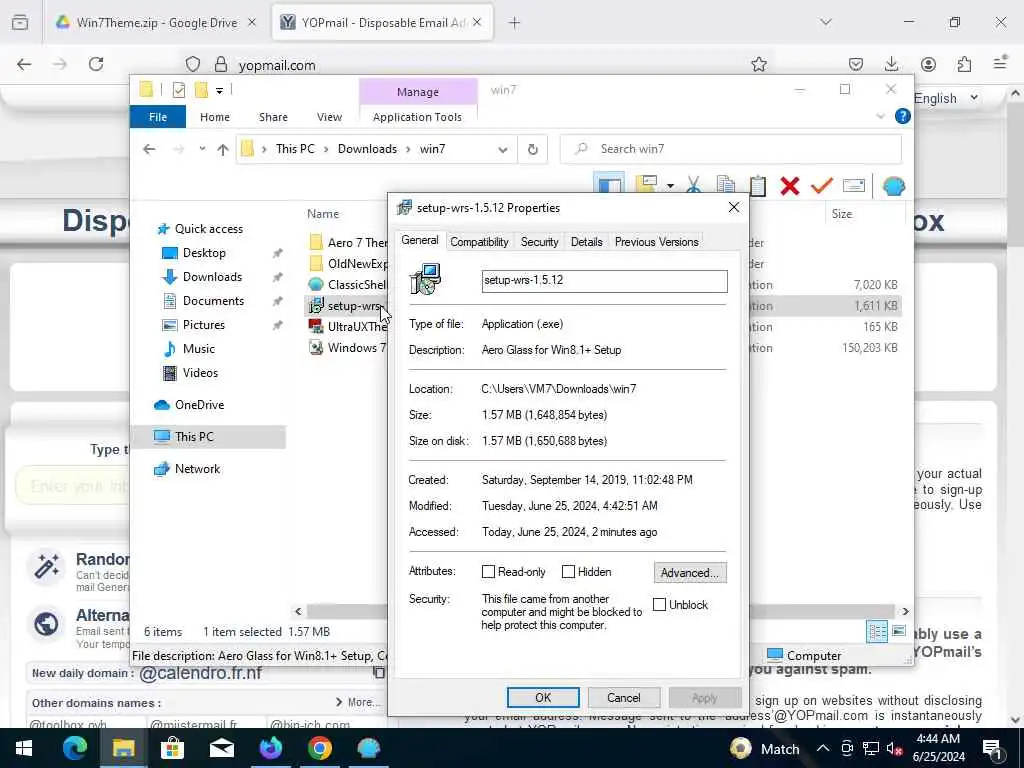The height and width of the screenshot is (768, 1024).
Task: Click the file name text field
Action: click(604, 281)
